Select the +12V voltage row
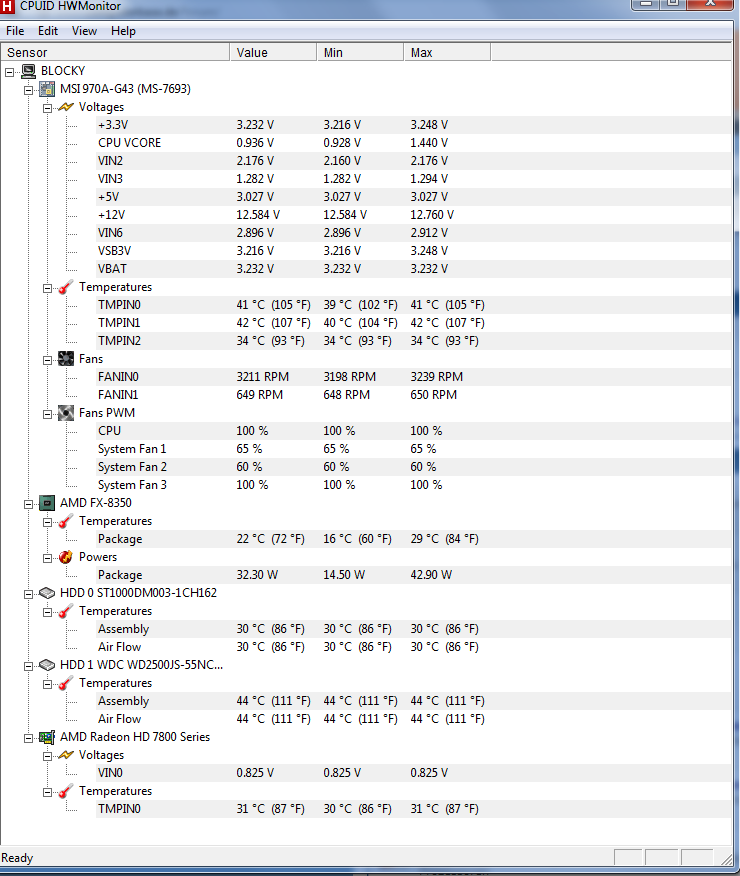This screenshot has height=876, width=740. [413, 215]
